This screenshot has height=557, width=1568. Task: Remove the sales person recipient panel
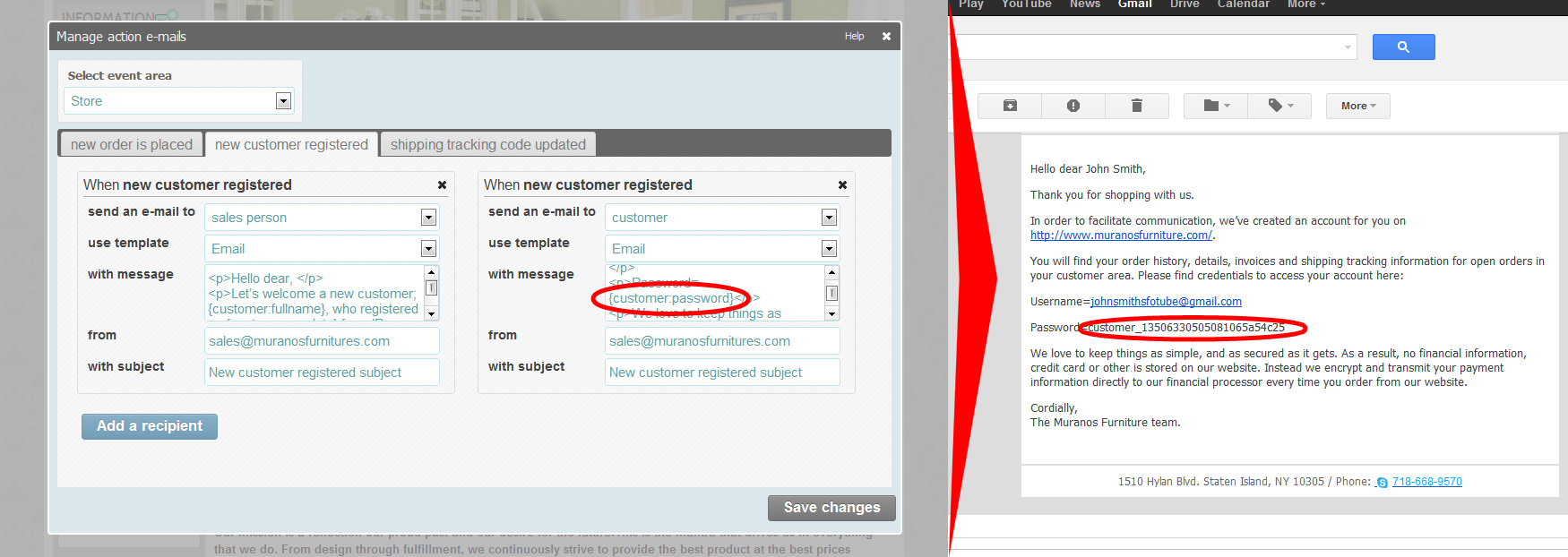pyautogui.click(x=442, y=184)
